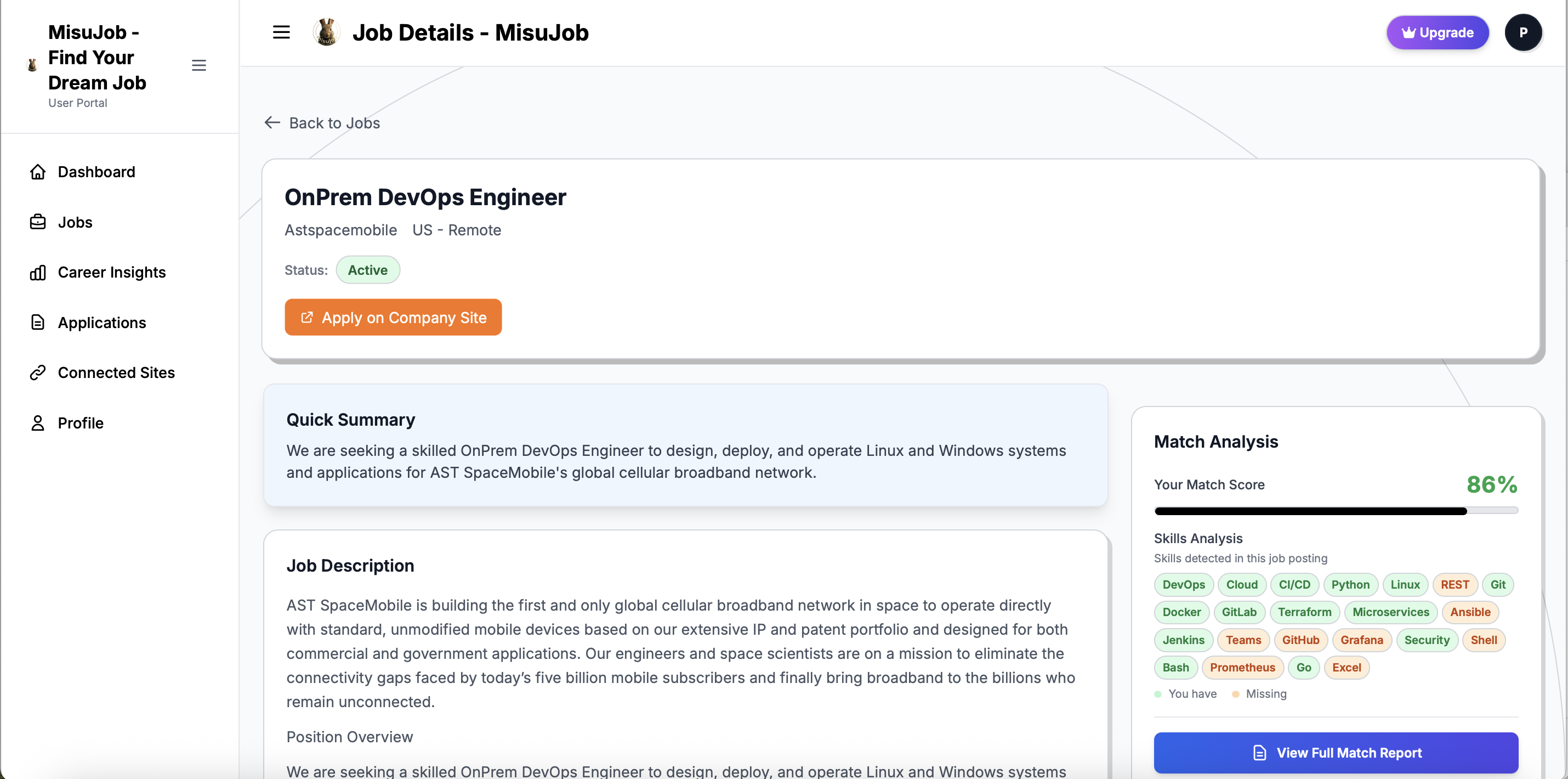View your Applications
This screenshot has width=1568, height=779.
[x=101, y=322]
